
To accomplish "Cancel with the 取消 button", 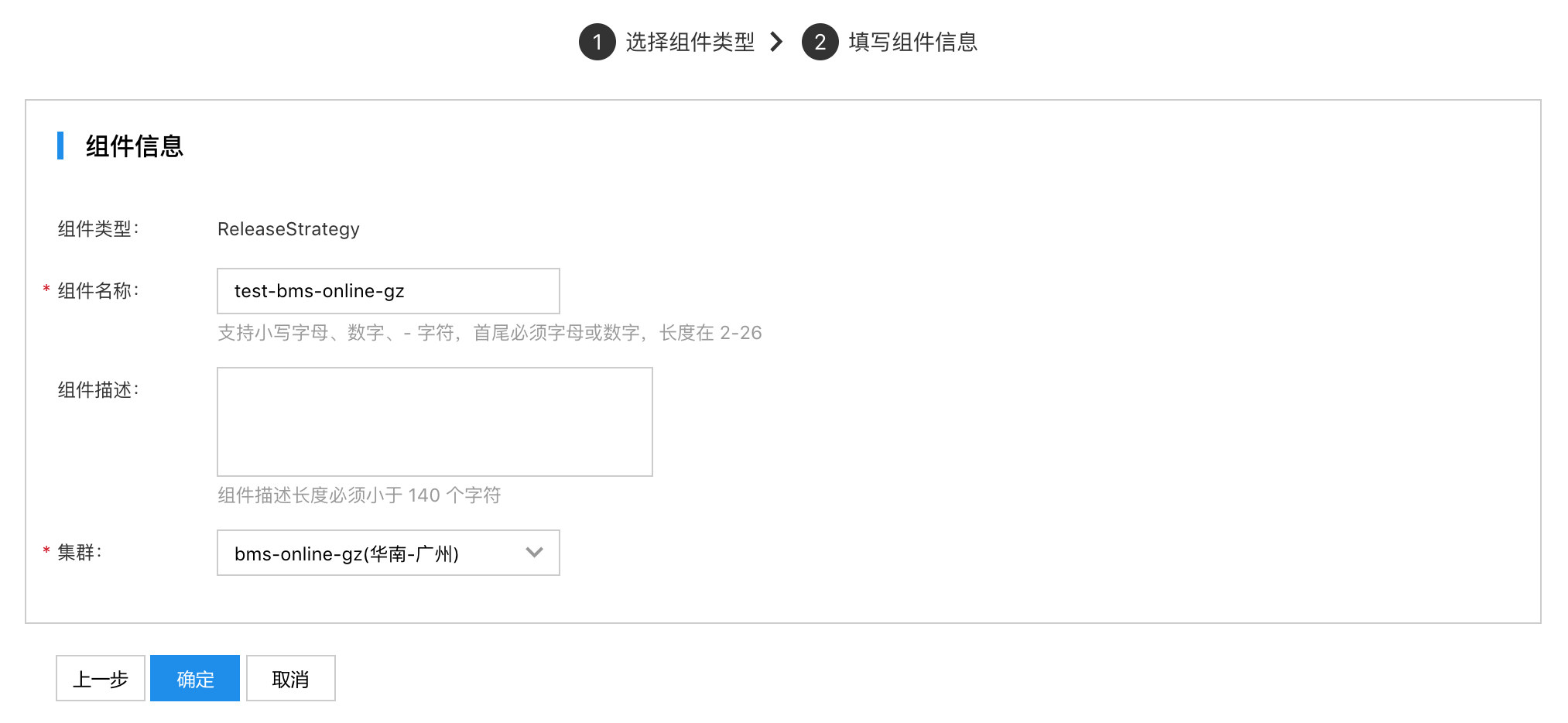I will click(x=291, y=678).
